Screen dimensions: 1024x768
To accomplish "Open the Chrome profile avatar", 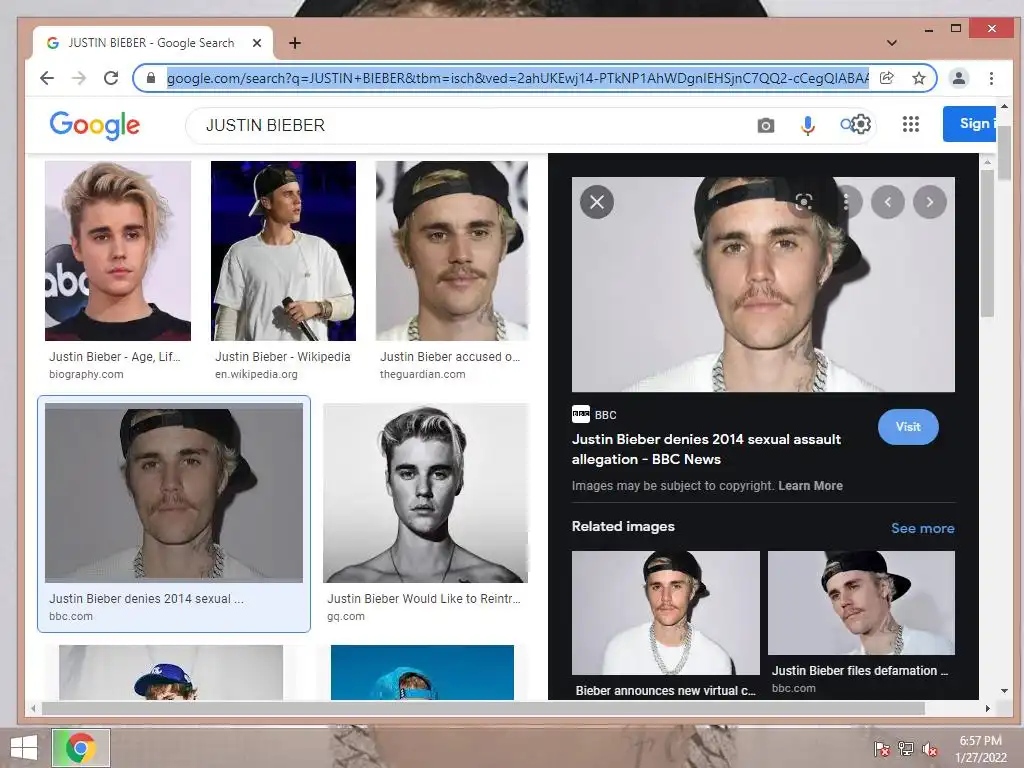I will pyautogui.click(x=959, y=78).
